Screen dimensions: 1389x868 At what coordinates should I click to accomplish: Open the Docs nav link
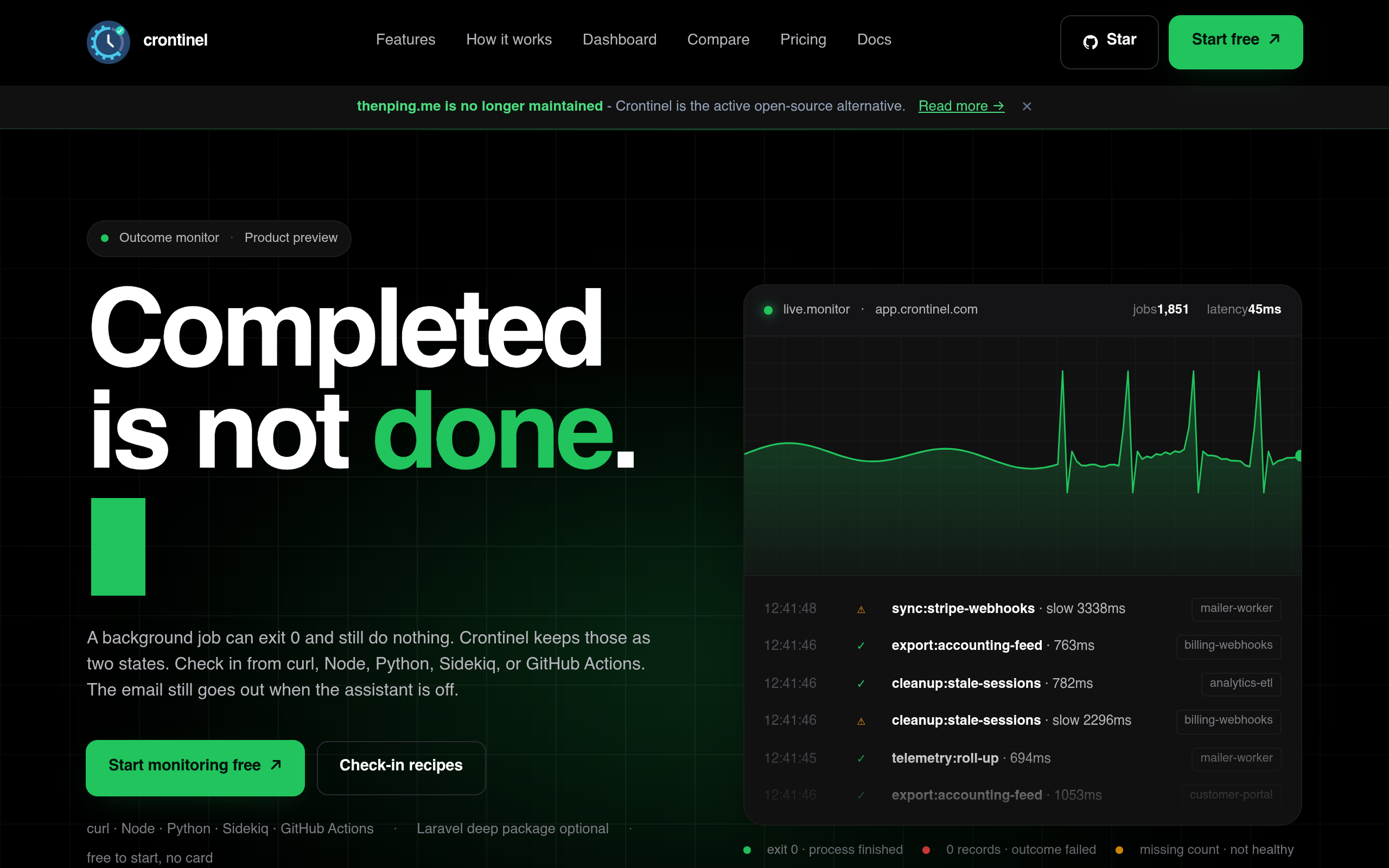[874, 40]
